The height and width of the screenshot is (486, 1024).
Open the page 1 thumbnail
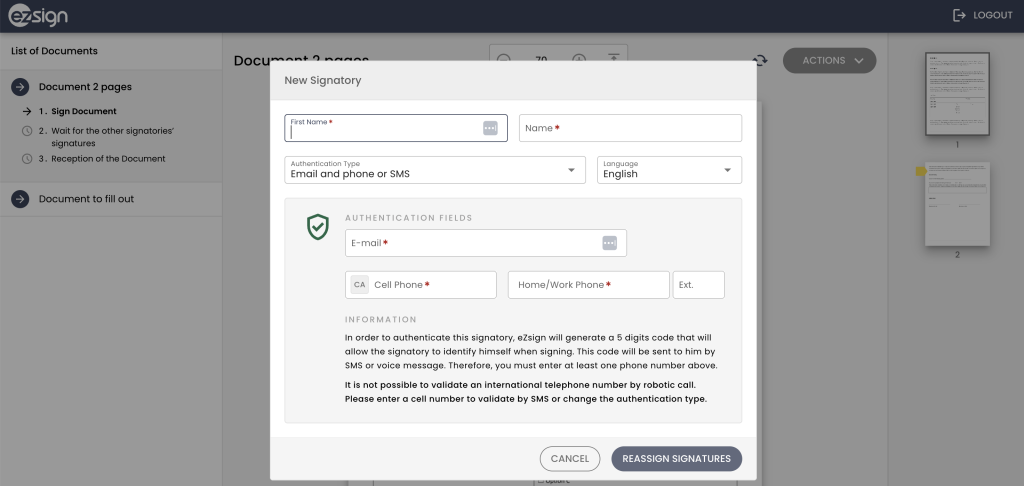(x=956, y=94)
